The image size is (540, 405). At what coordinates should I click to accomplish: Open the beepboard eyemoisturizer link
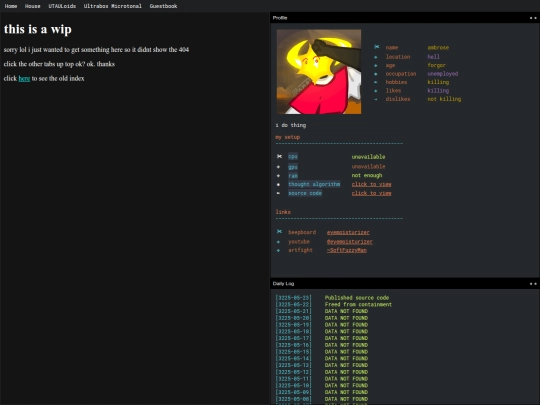(348, 232)
